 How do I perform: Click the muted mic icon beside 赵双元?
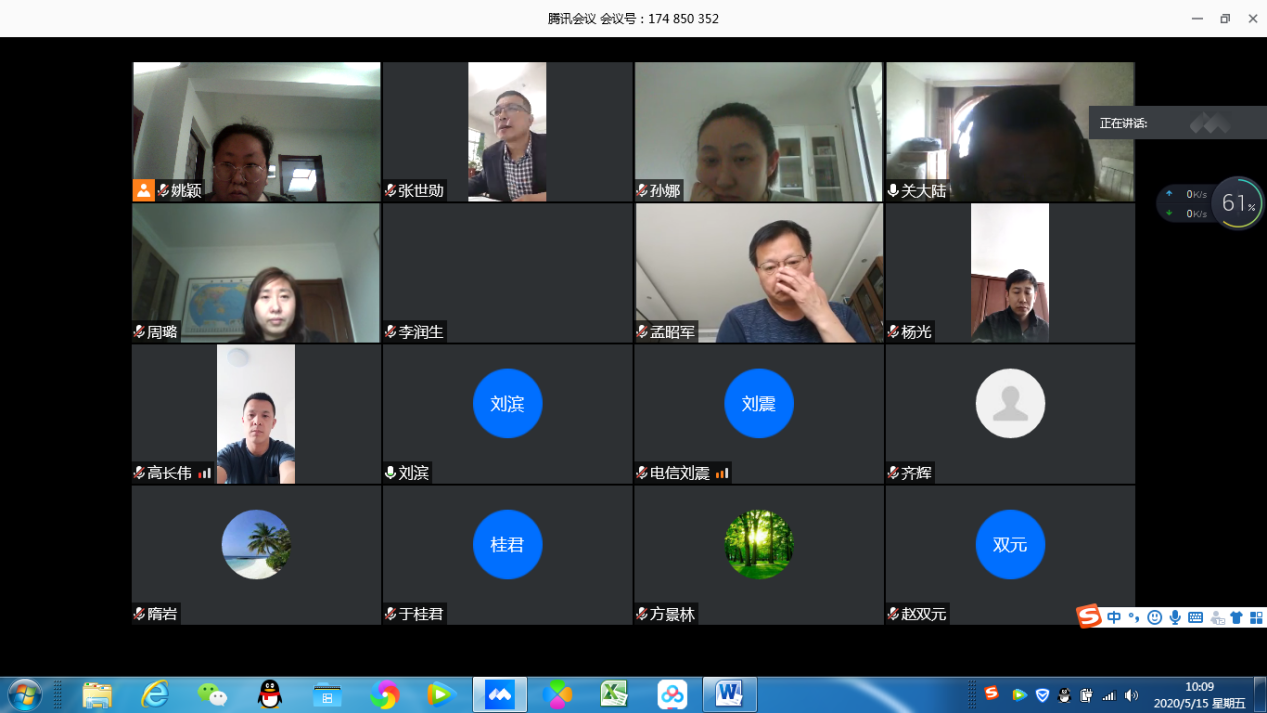click(893, 613)
